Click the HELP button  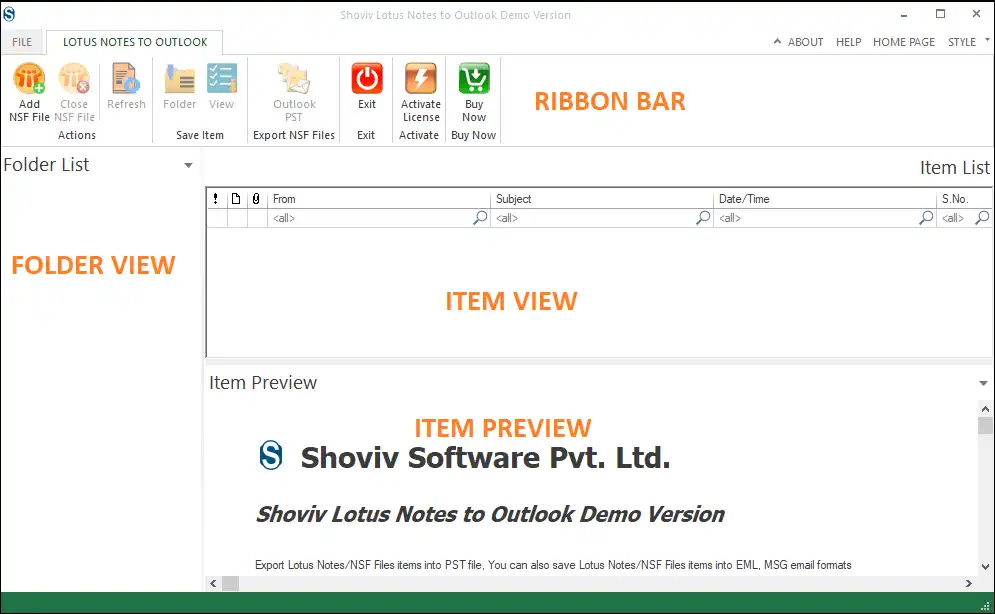click(x=848, y=42)
